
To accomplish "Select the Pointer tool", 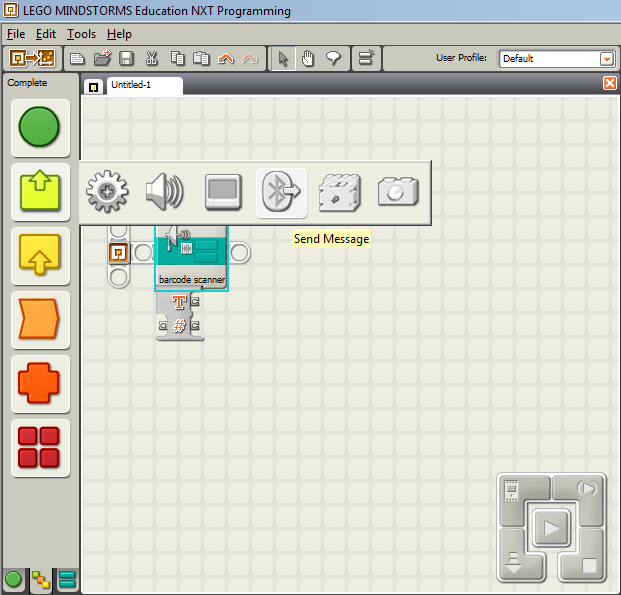I will [x=283, y=59].
